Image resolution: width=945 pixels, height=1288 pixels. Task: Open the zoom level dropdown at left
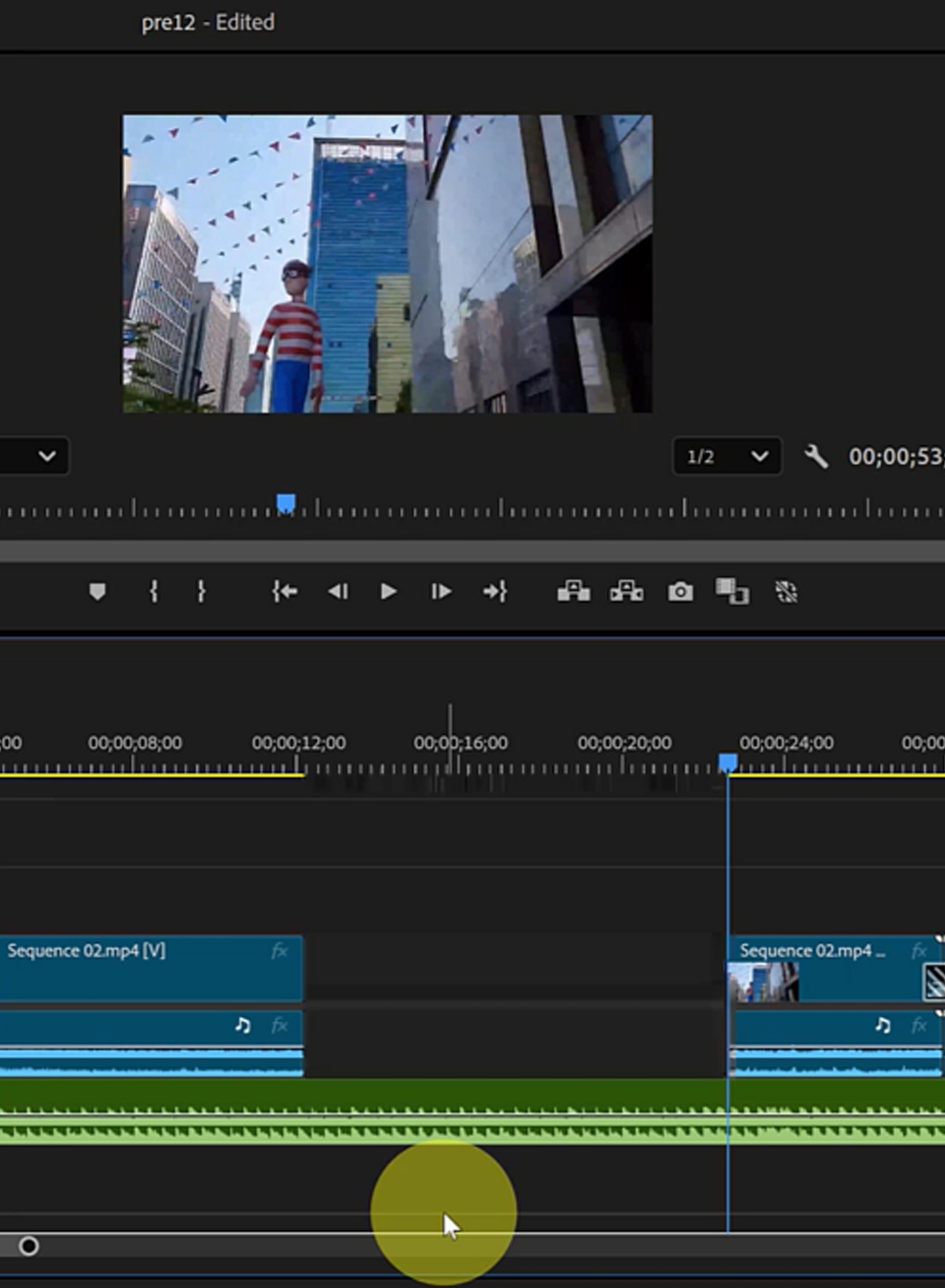pyautogui.click(x=34, y=456)
